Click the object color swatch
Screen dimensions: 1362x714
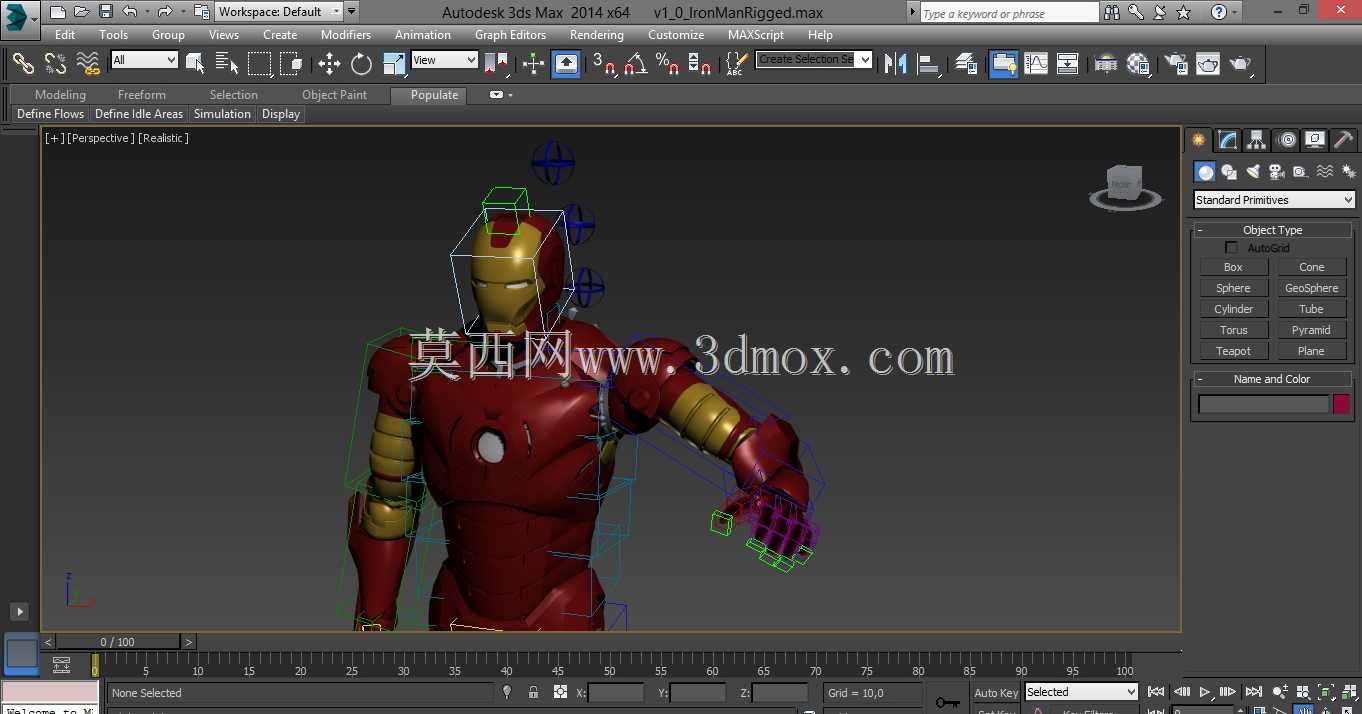tap(1341, 404)
